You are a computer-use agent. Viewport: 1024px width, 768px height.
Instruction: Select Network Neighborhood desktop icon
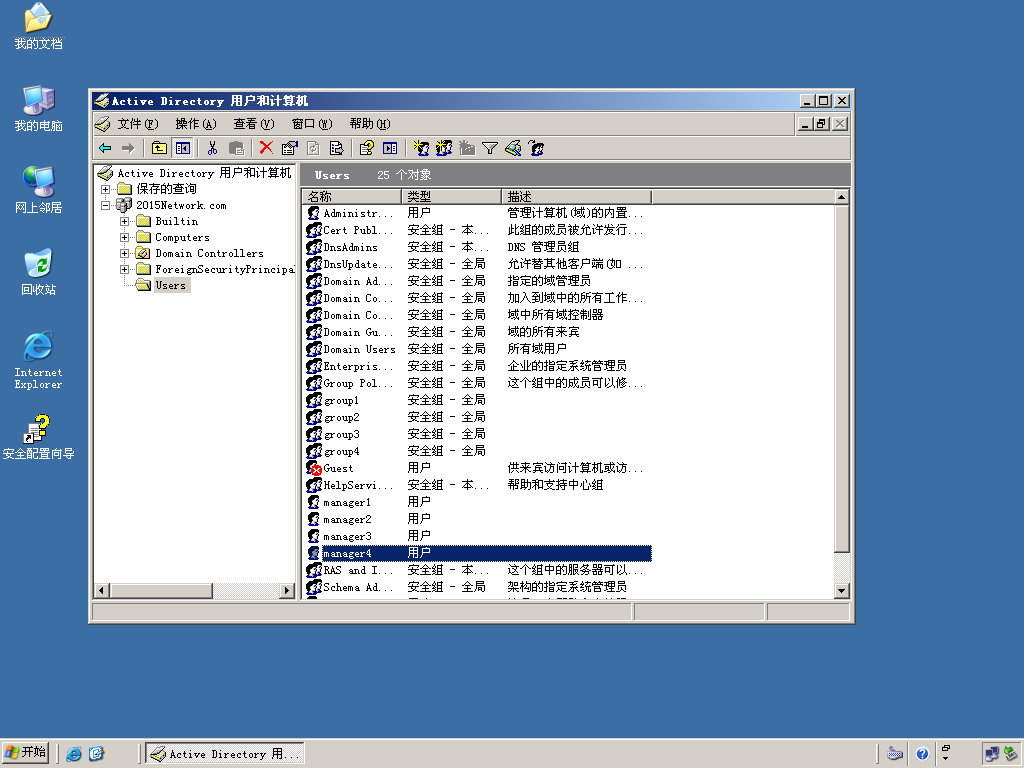pos(39,190)
